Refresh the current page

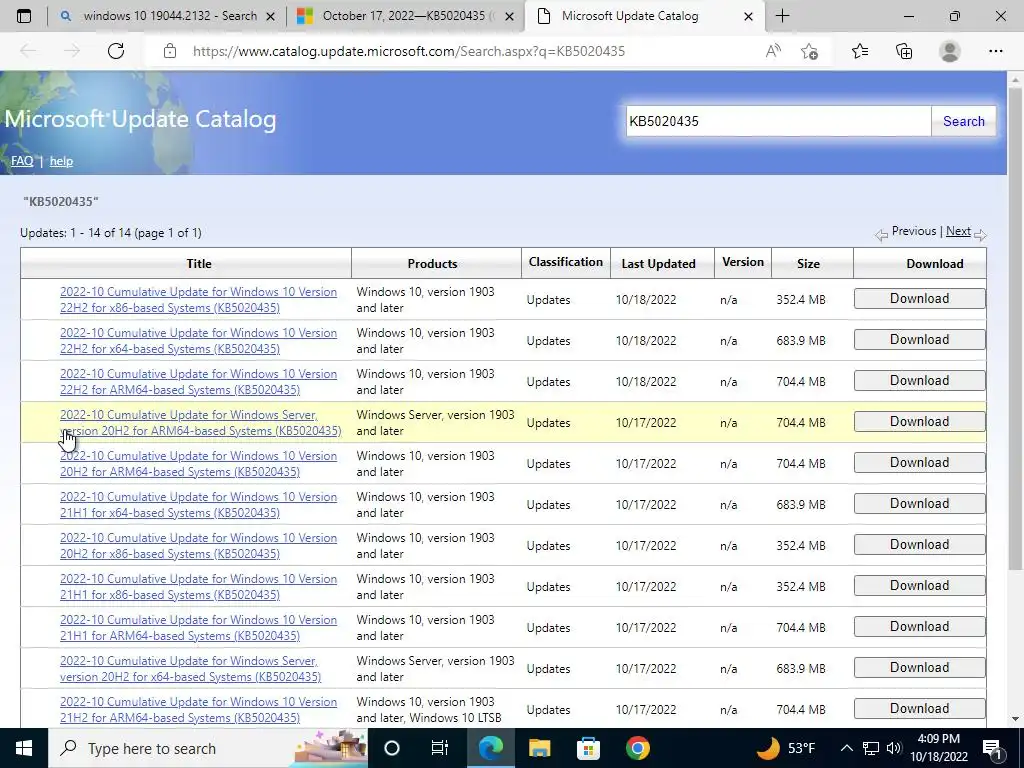tap(116, 51)
